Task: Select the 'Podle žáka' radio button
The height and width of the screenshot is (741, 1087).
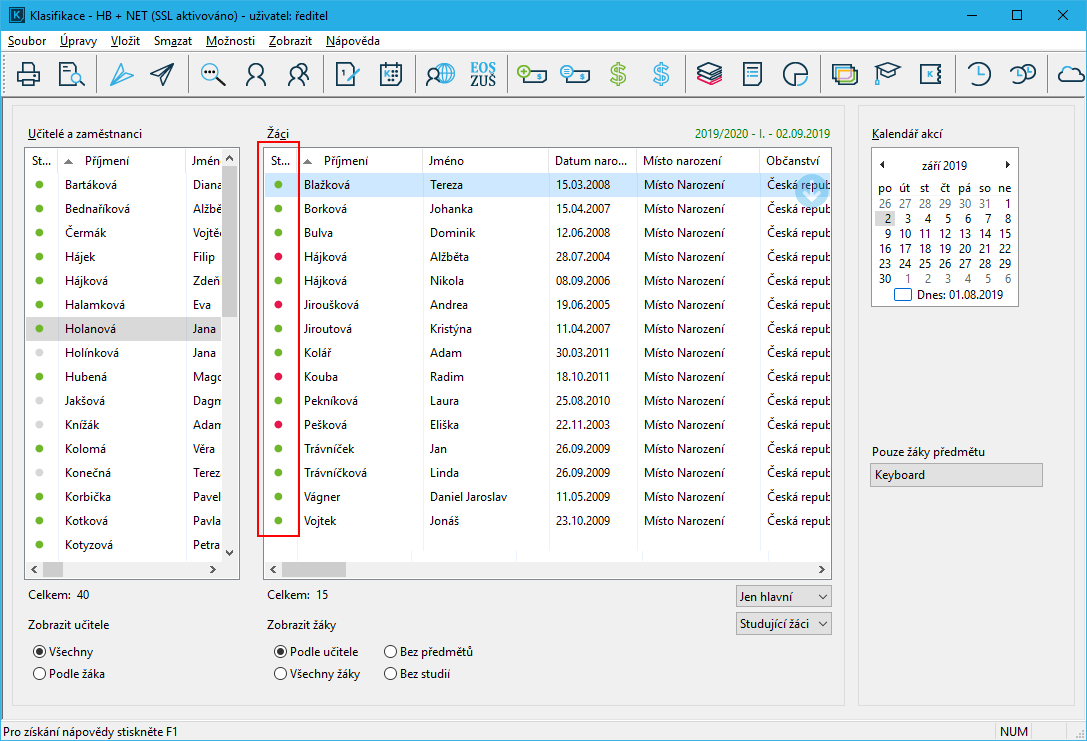Action: click(x=40, y=674)
